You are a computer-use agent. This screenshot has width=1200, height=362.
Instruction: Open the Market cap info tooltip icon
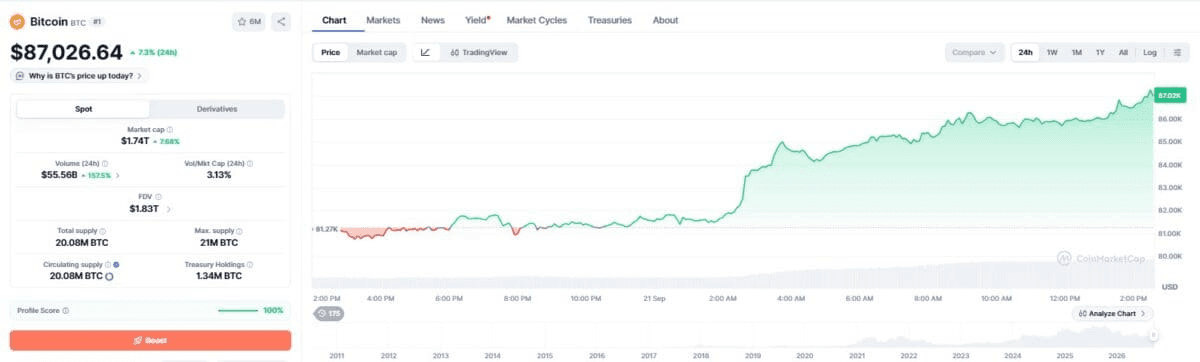pyautogui.click(x=170, y=130)
